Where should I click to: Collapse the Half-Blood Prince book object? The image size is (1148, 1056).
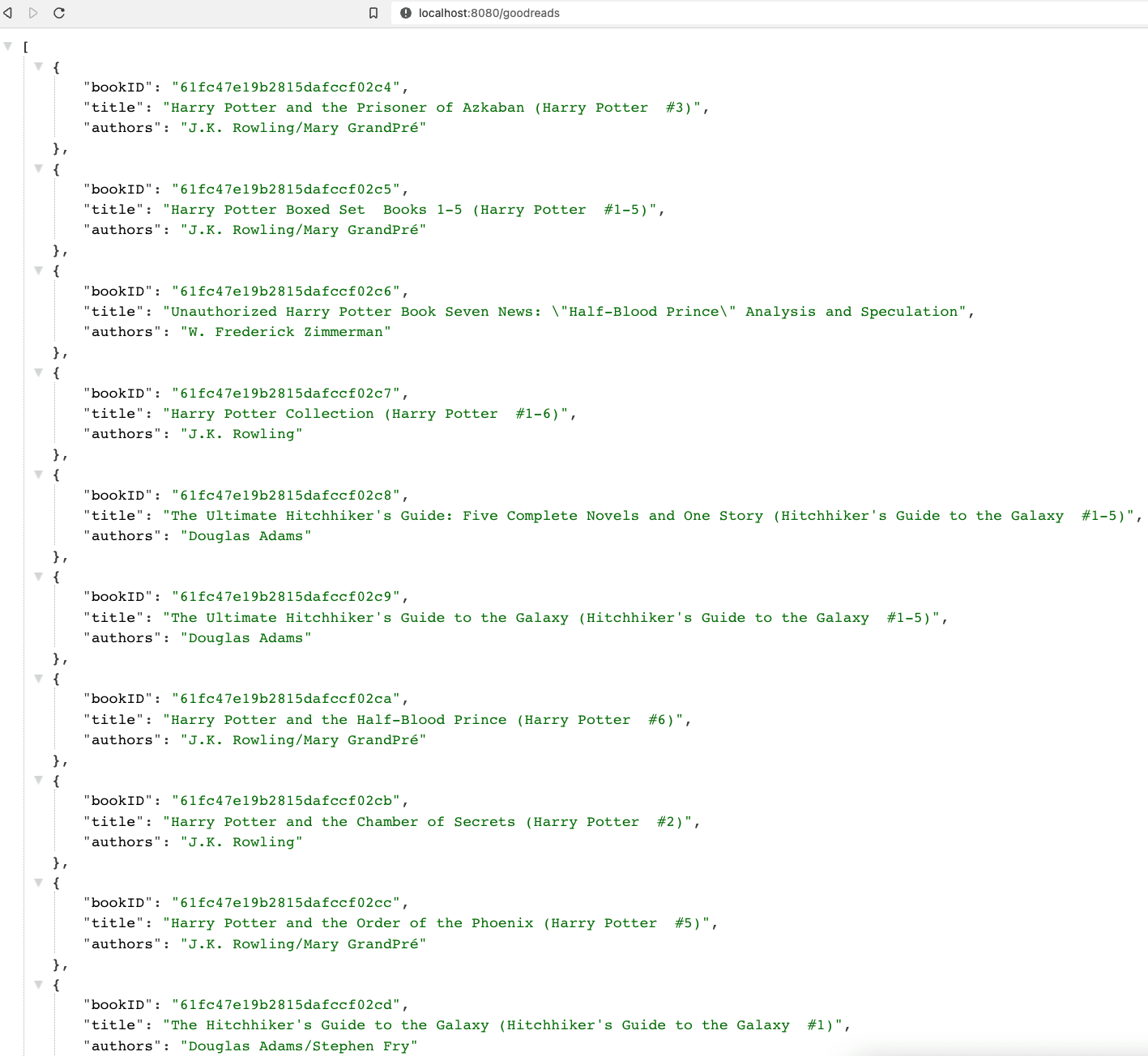[38, 679]
